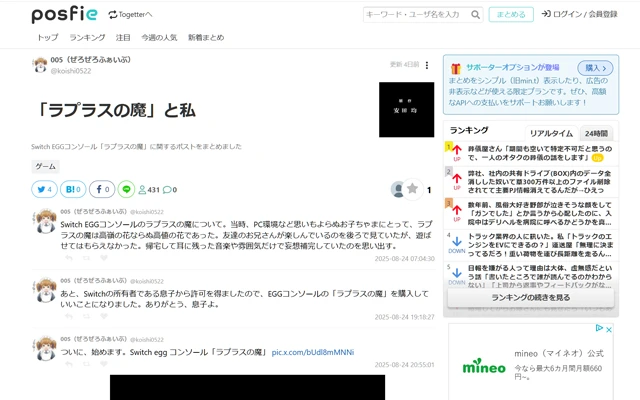Click the まとめる button
The width and height of the screenshot is (640, 400).
point(510,14)
